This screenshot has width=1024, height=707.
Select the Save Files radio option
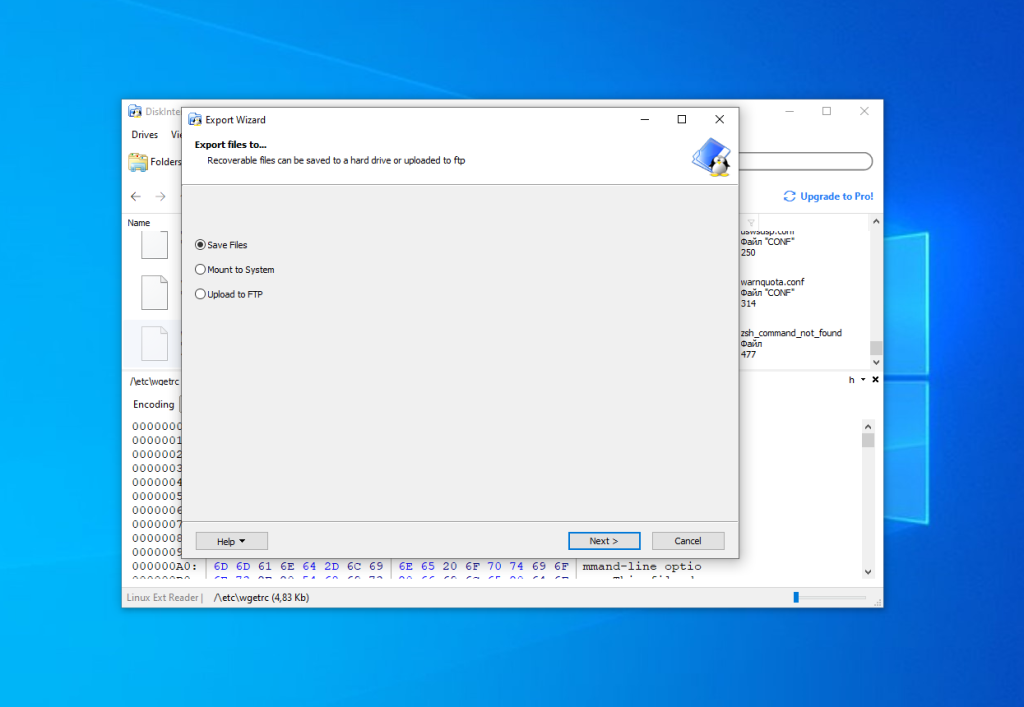tap(200, 245)
